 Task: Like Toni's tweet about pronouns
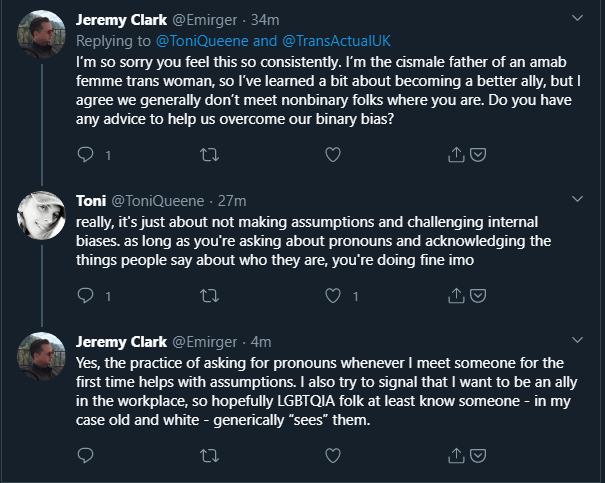tap(333, 295)
